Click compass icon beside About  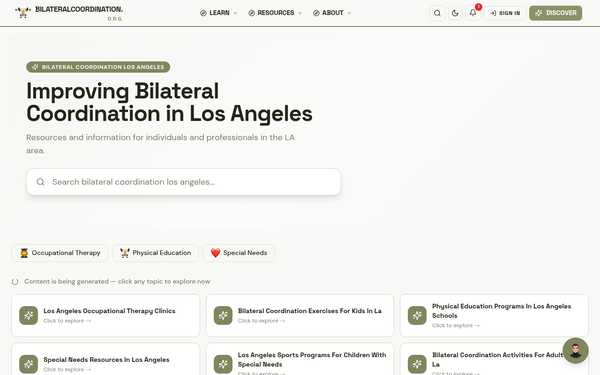pos(316,13)
